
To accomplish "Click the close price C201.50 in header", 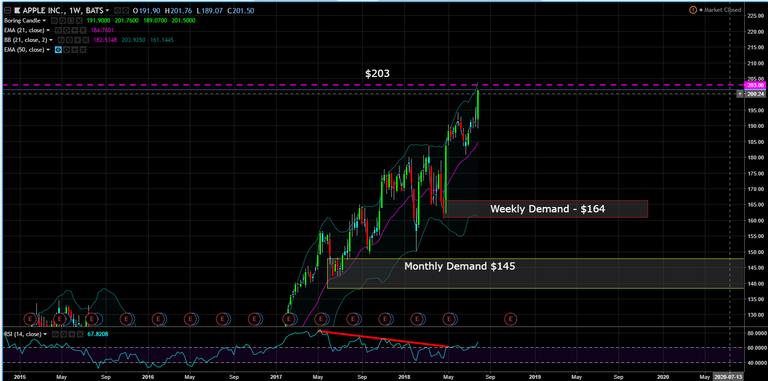I will coord(240,11).
